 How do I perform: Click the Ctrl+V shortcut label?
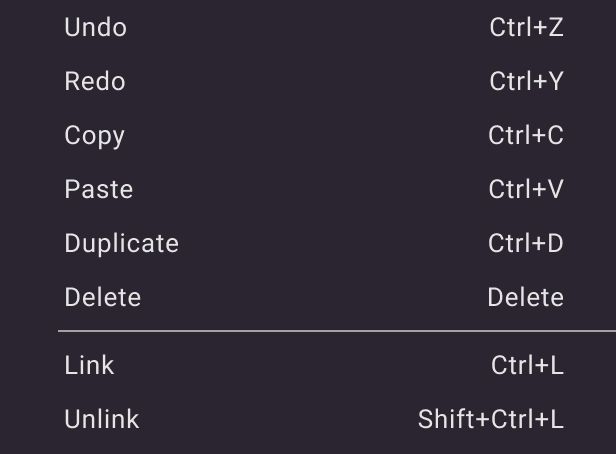(526, 189)
